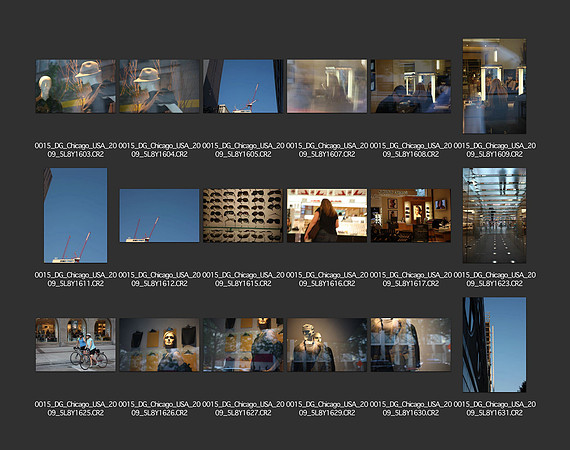Click the filename label ending 5L8Y1626.CR2
The height and width of the screenshot is (450, 570).
(x=160, y=409)
